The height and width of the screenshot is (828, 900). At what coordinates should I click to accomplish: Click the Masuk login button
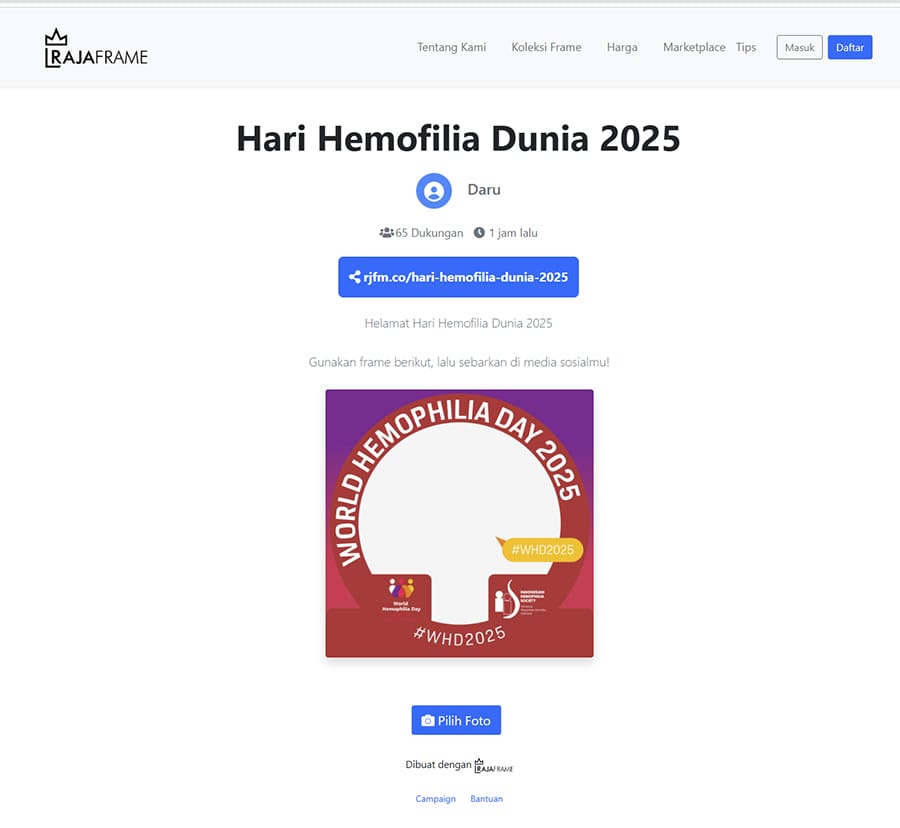(x=799, y=47)
